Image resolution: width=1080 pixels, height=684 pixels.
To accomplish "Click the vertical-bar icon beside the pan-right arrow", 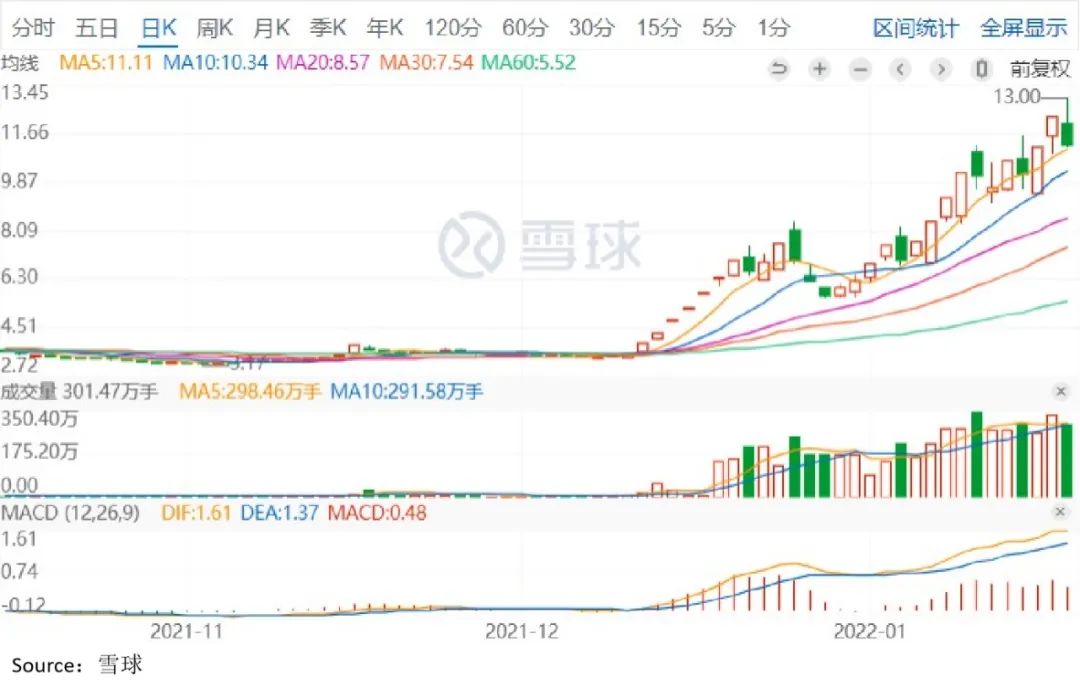I will point(982,69).
